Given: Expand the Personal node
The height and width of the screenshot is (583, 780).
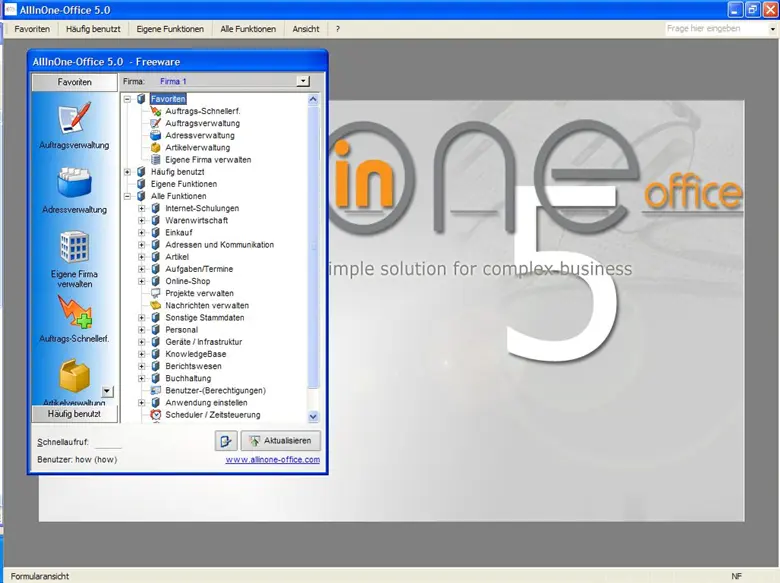Looking at the screenshot, I should click(x=142, y=330).
